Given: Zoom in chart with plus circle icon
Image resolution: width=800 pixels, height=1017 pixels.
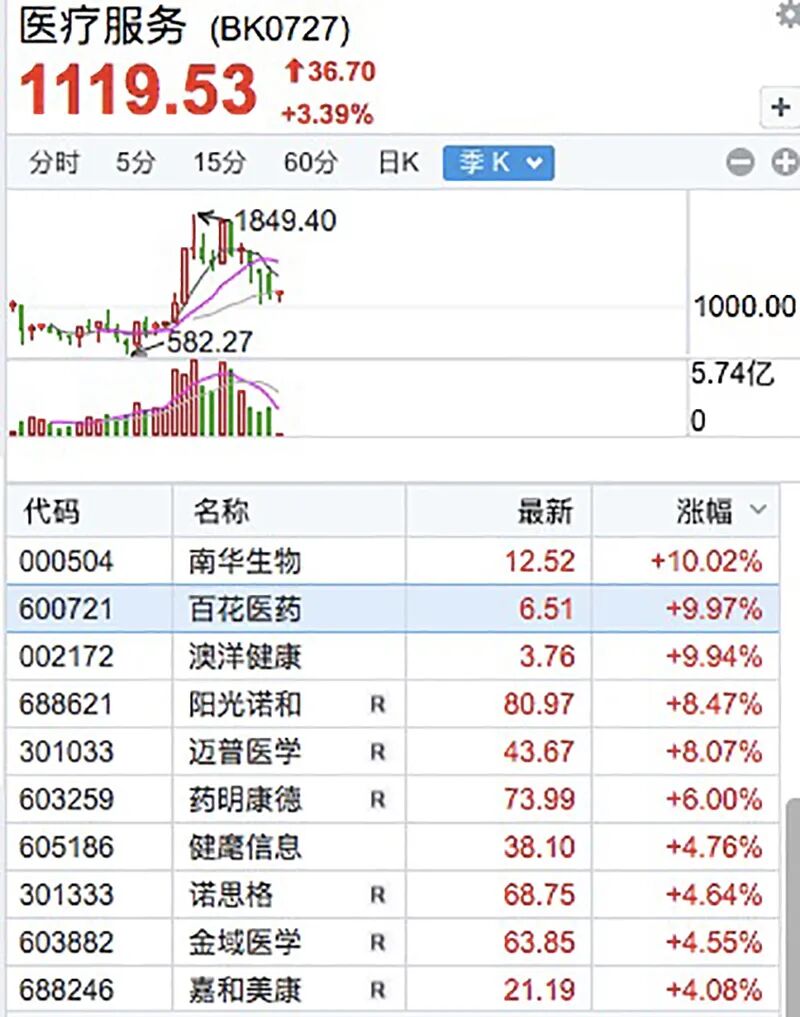Looking at the screenshot, I should pos(785,162).
